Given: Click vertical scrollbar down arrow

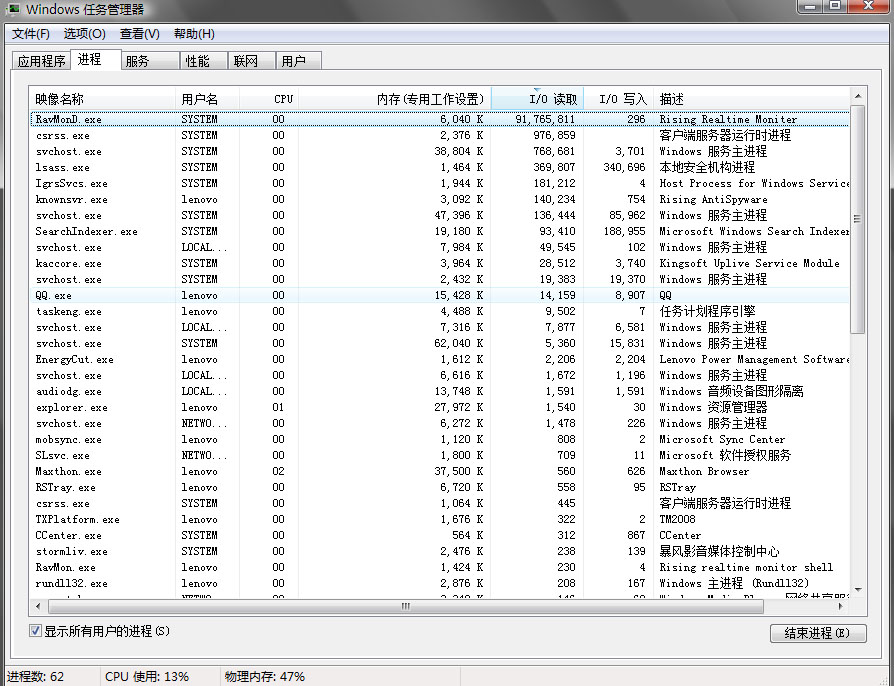Looking at the screenshot, I should 858,590.
